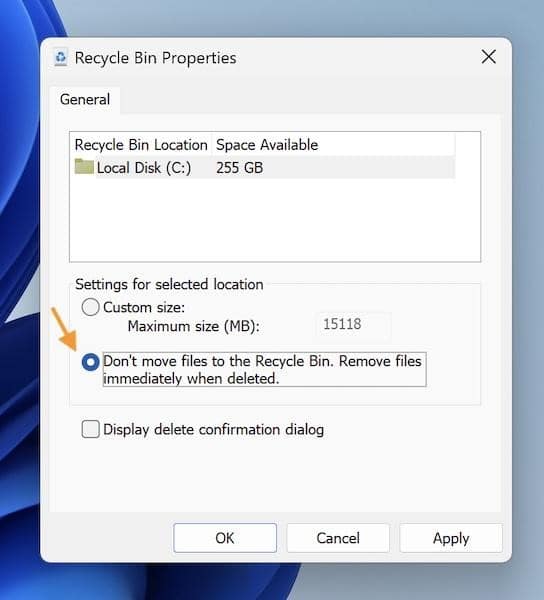Open the General tab
Viewport: 544px width, 600px height.
85,99
